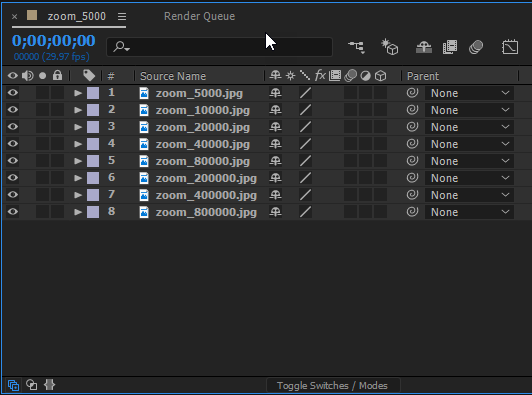532x395 pixels.
Task: Click Source Name column header
Action: (x=173, y=76)
